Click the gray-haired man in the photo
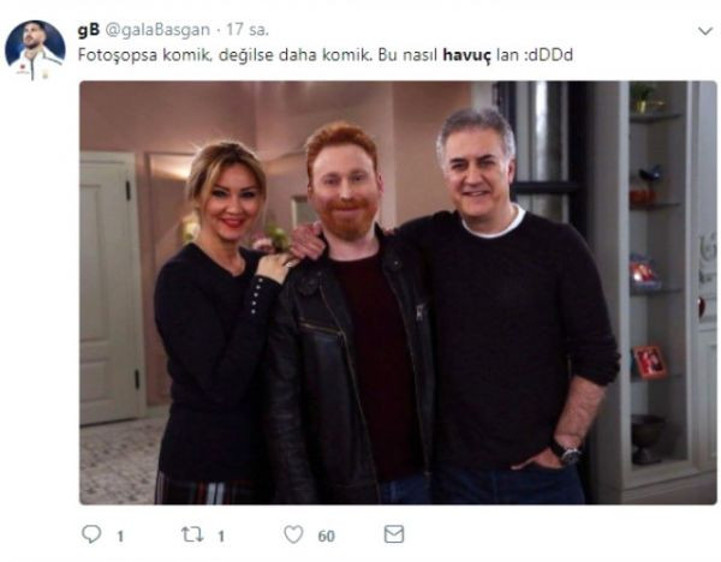The width and height of the screenshot is (721, 562). (x=510, y=306)
